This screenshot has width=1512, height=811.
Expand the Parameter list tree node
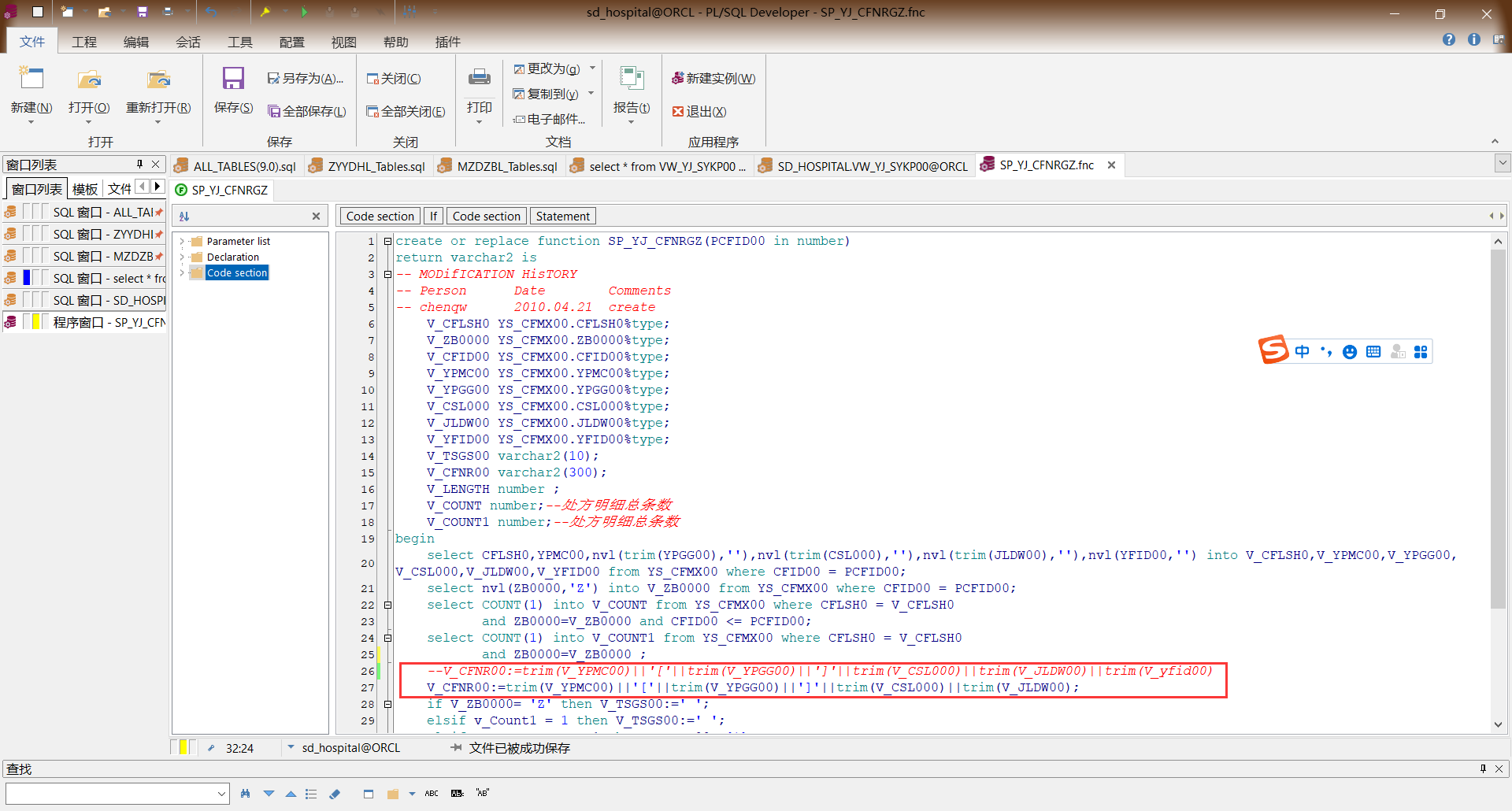click(x=182, y=242)
